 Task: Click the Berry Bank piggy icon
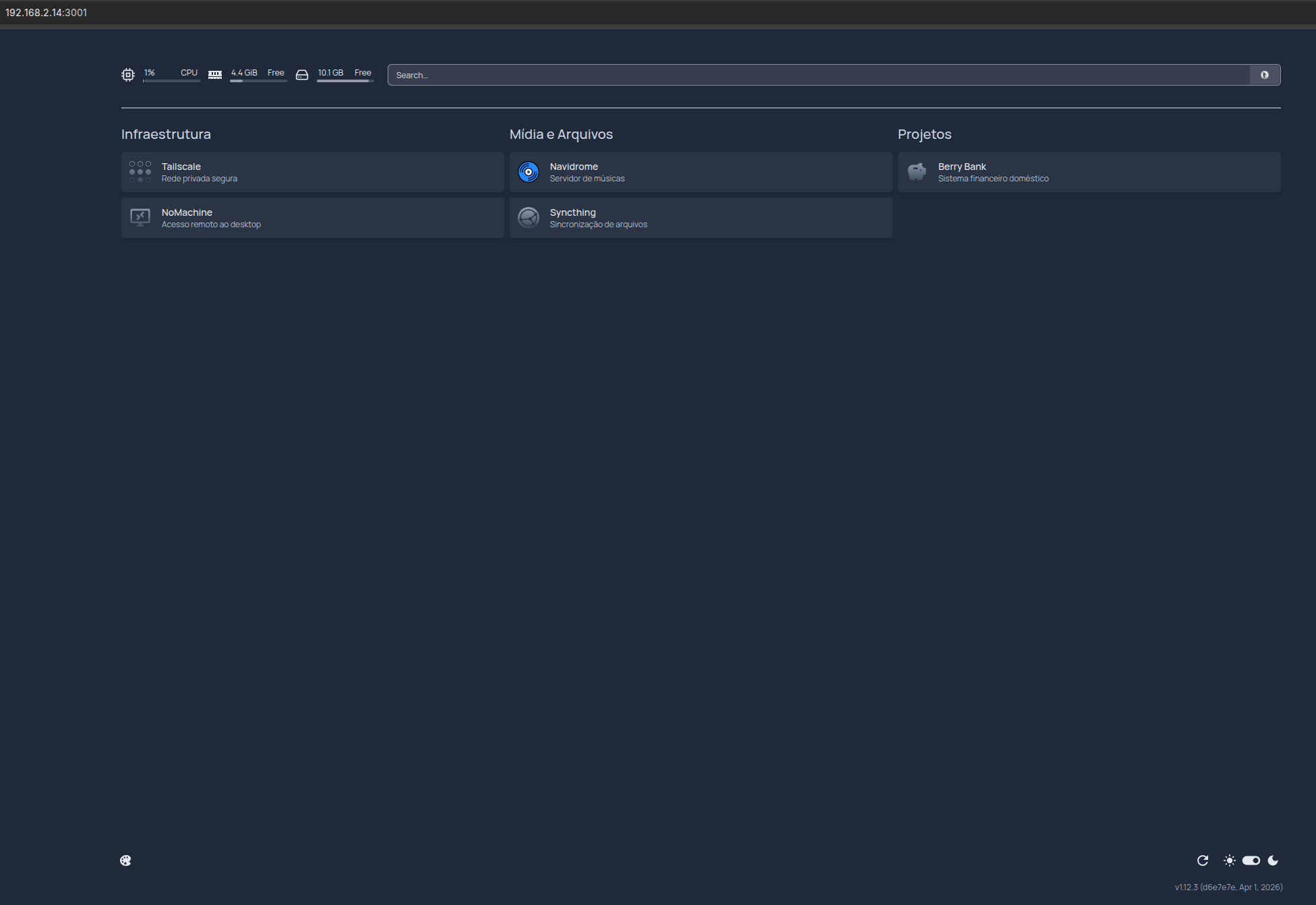[917, 172]
